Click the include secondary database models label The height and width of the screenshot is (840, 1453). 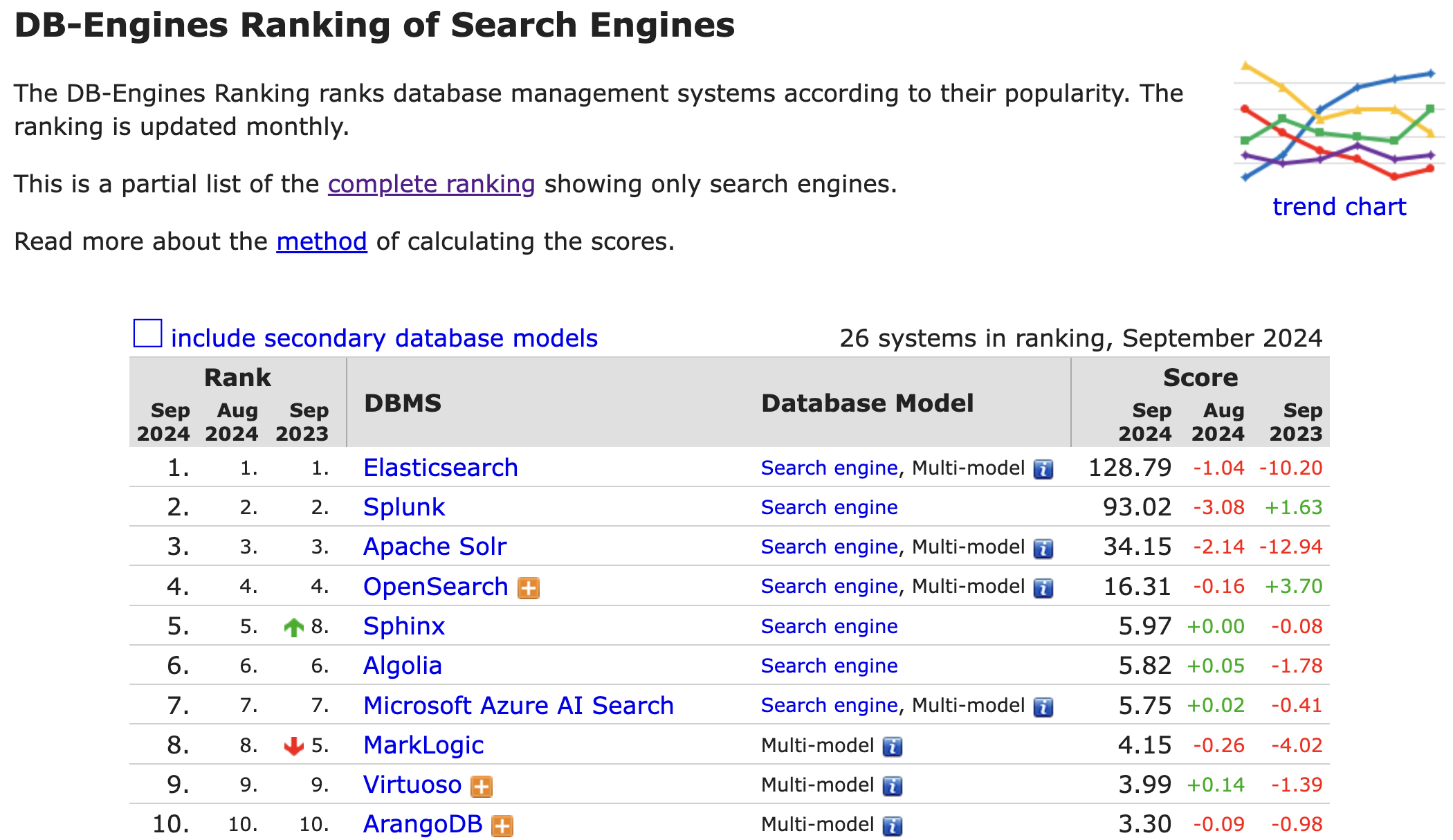[384, 338]
